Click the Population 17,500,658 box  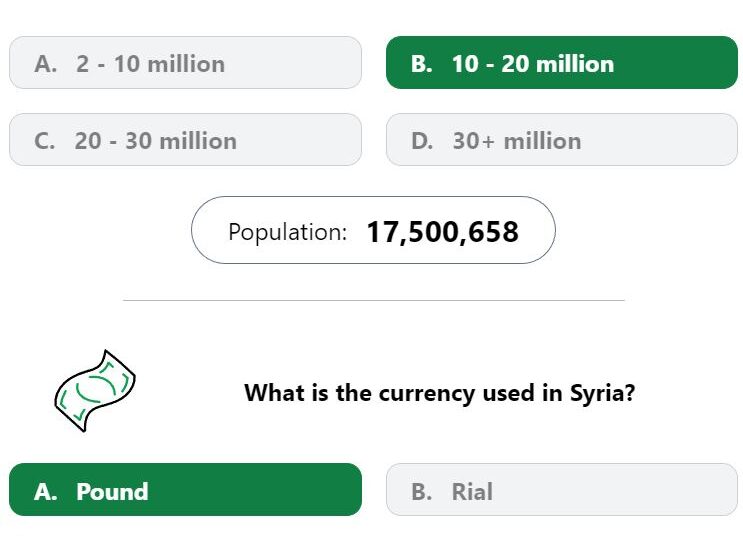pyautogui.click(x=373, y=230)
